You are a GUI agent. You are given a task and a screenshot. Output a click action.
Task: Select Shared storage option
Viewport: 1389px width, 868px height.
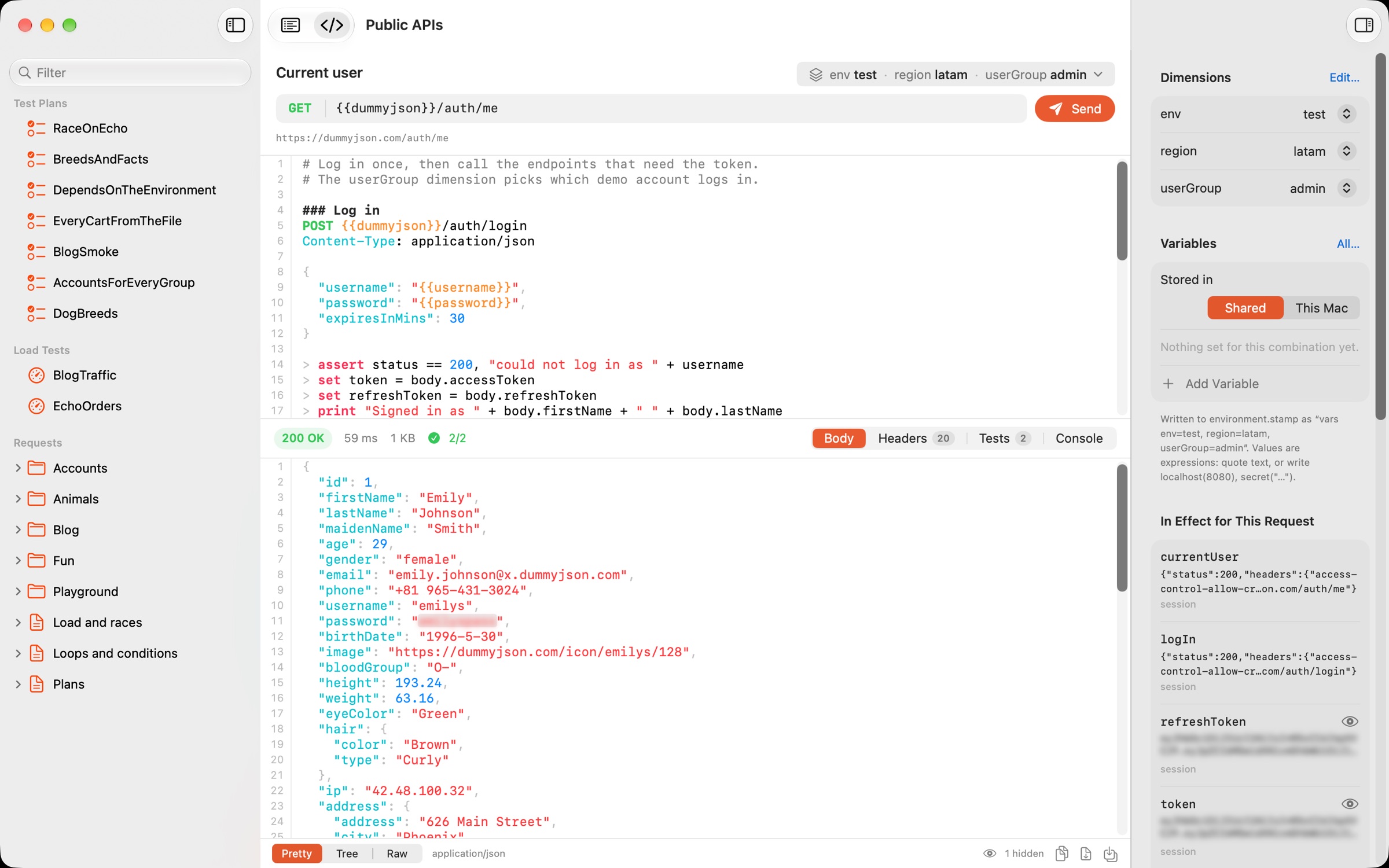coord(1245,308)
